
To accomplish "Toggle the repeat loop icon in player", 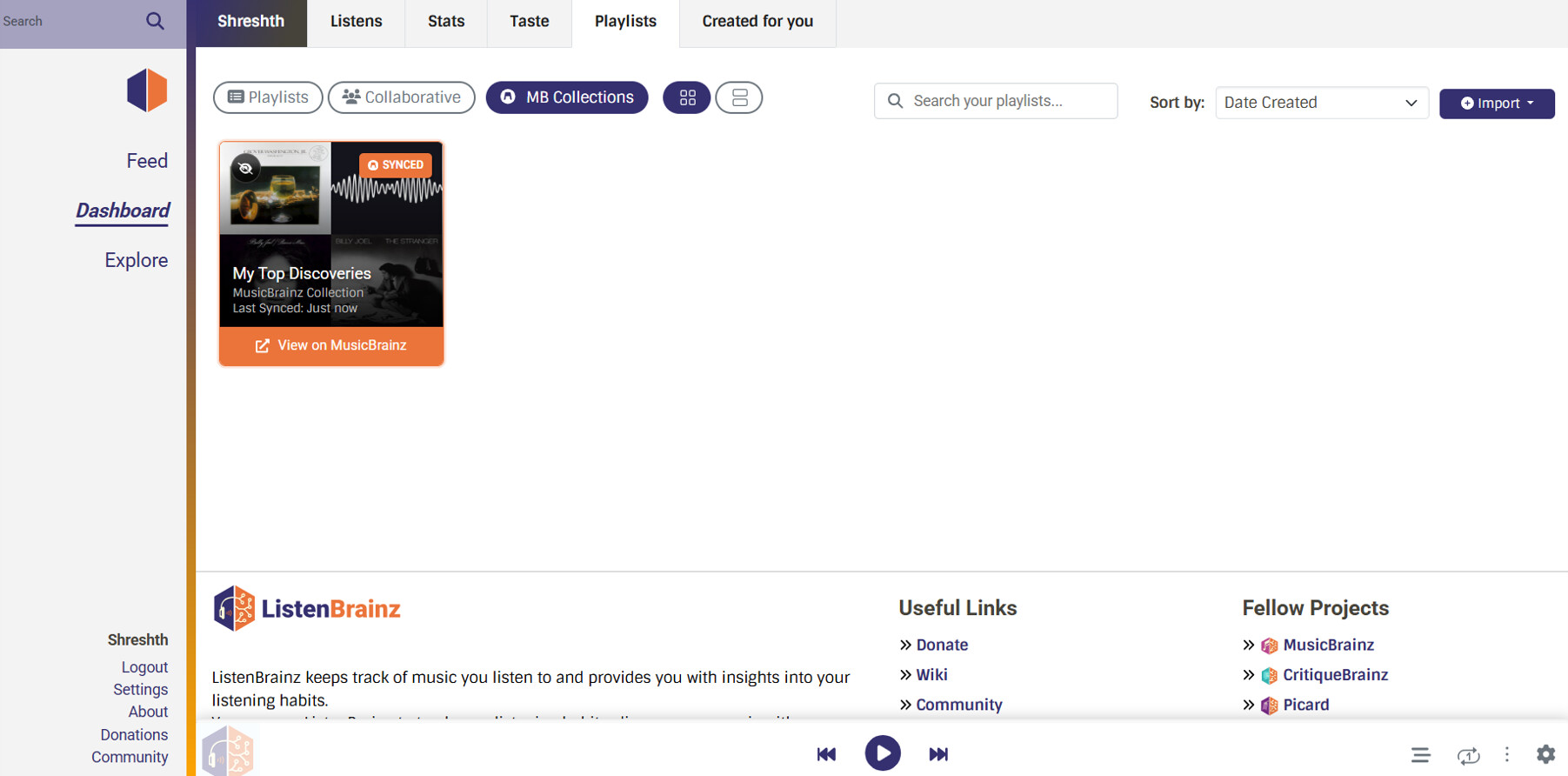I will click(1469, 755).
